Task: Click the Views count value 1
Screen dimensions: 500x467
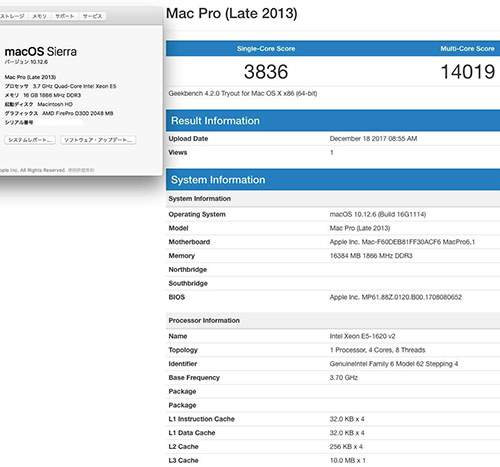Action: [332, 152]
